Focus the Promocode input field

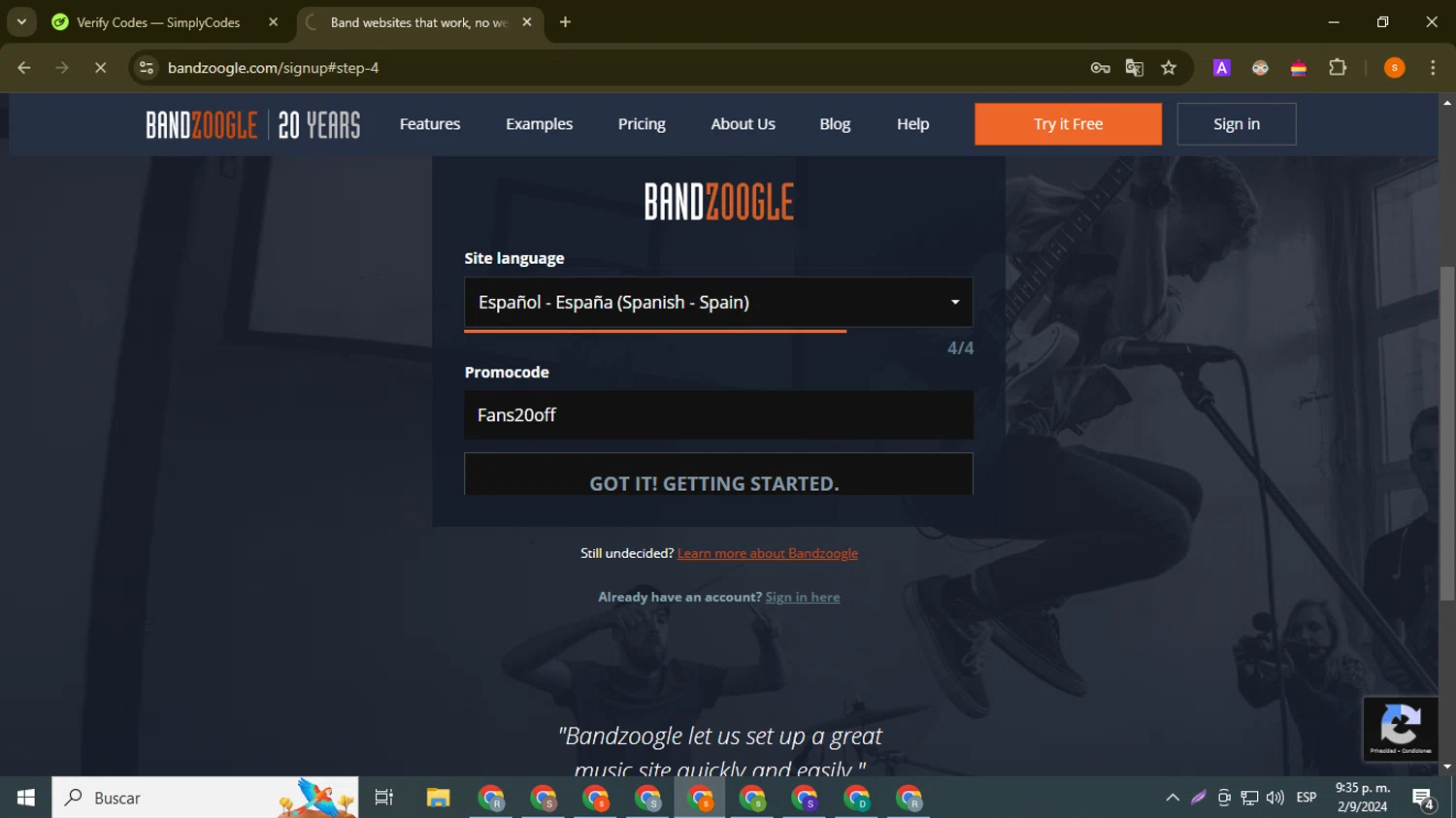tap(718, 415)
